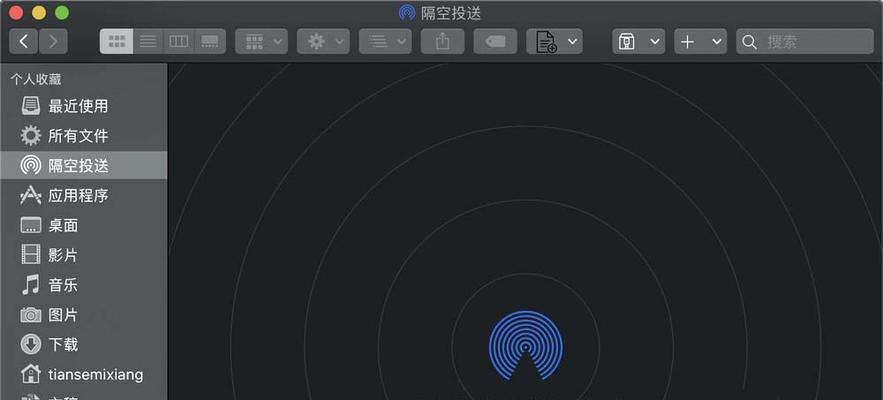This screenshot has width=883, height=400.
Task: Click the 搜索 search field
Action: tap(805, 42)
